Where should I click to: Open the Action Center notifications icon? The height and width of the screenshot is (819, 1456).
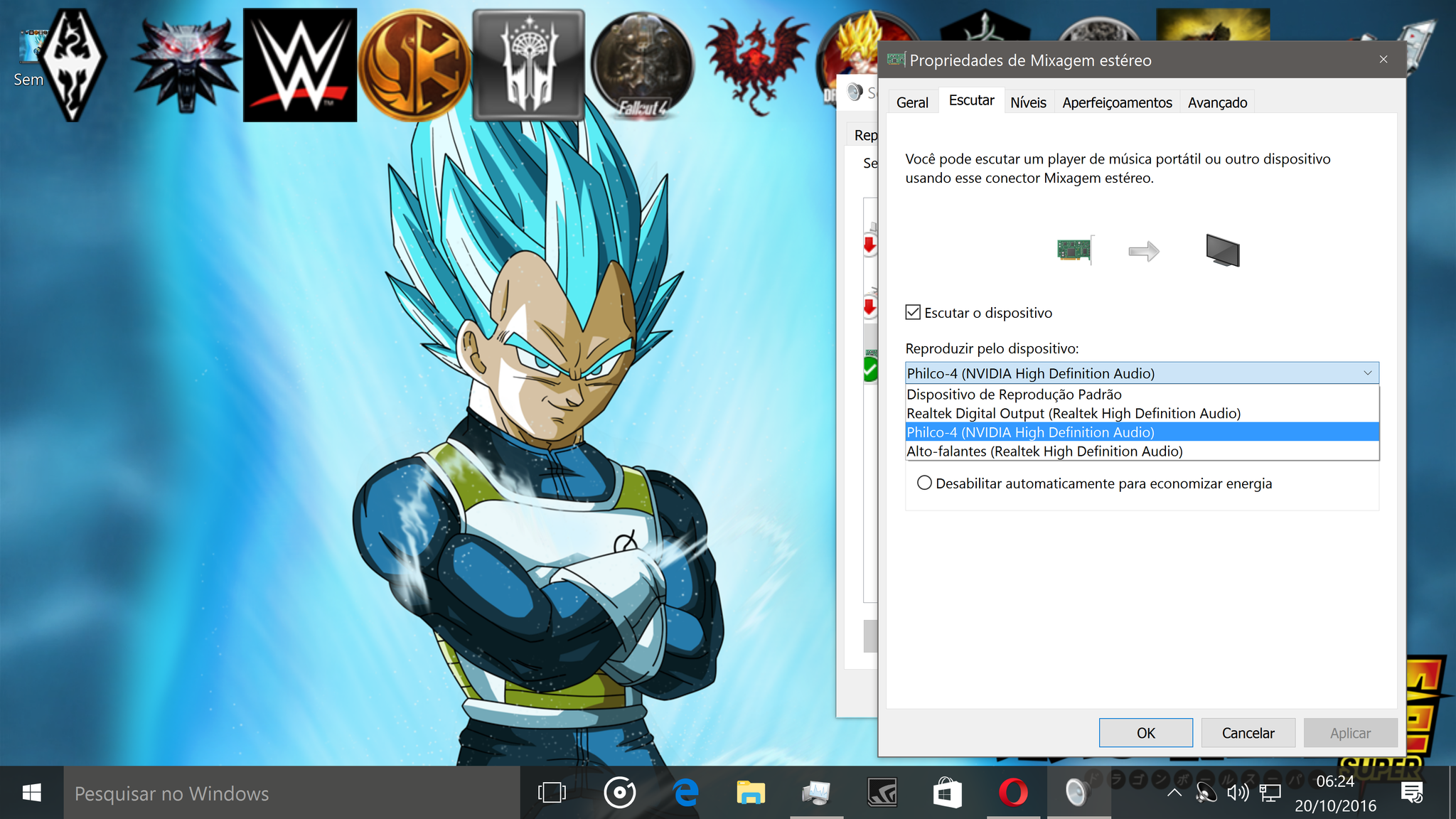[x=1412, y=792]
